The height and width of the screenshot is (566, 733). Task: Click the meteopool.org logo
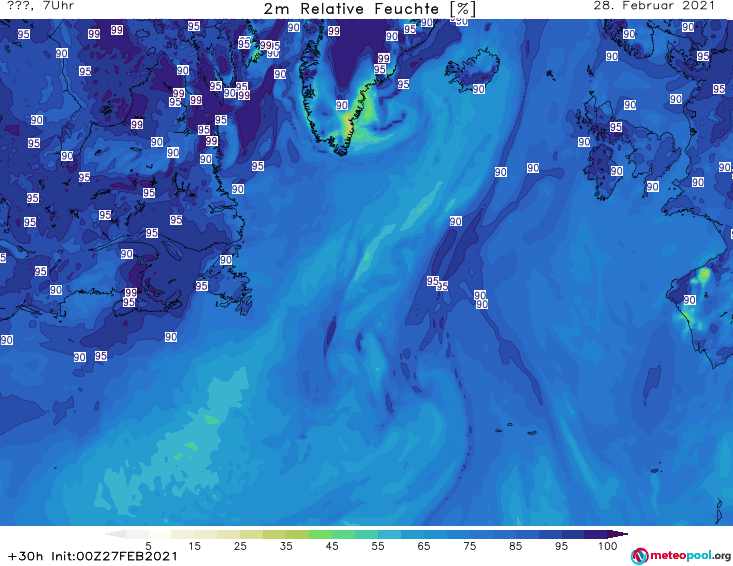pyautogui.click(x=681, y=556)
